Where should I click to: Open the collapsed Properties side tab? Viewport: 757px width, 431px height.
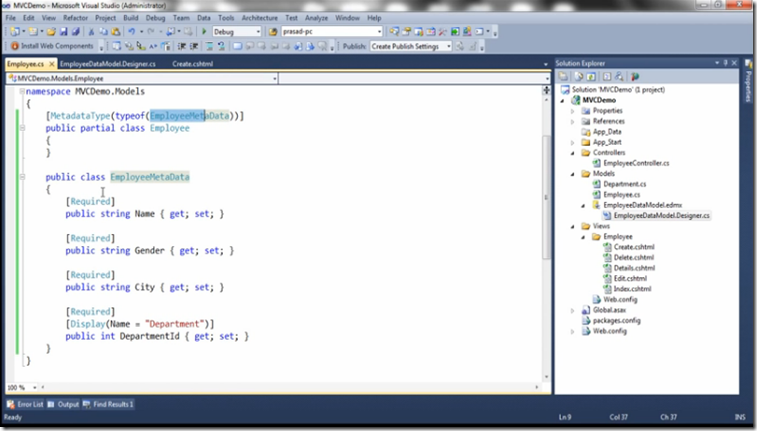coord(748,81)
